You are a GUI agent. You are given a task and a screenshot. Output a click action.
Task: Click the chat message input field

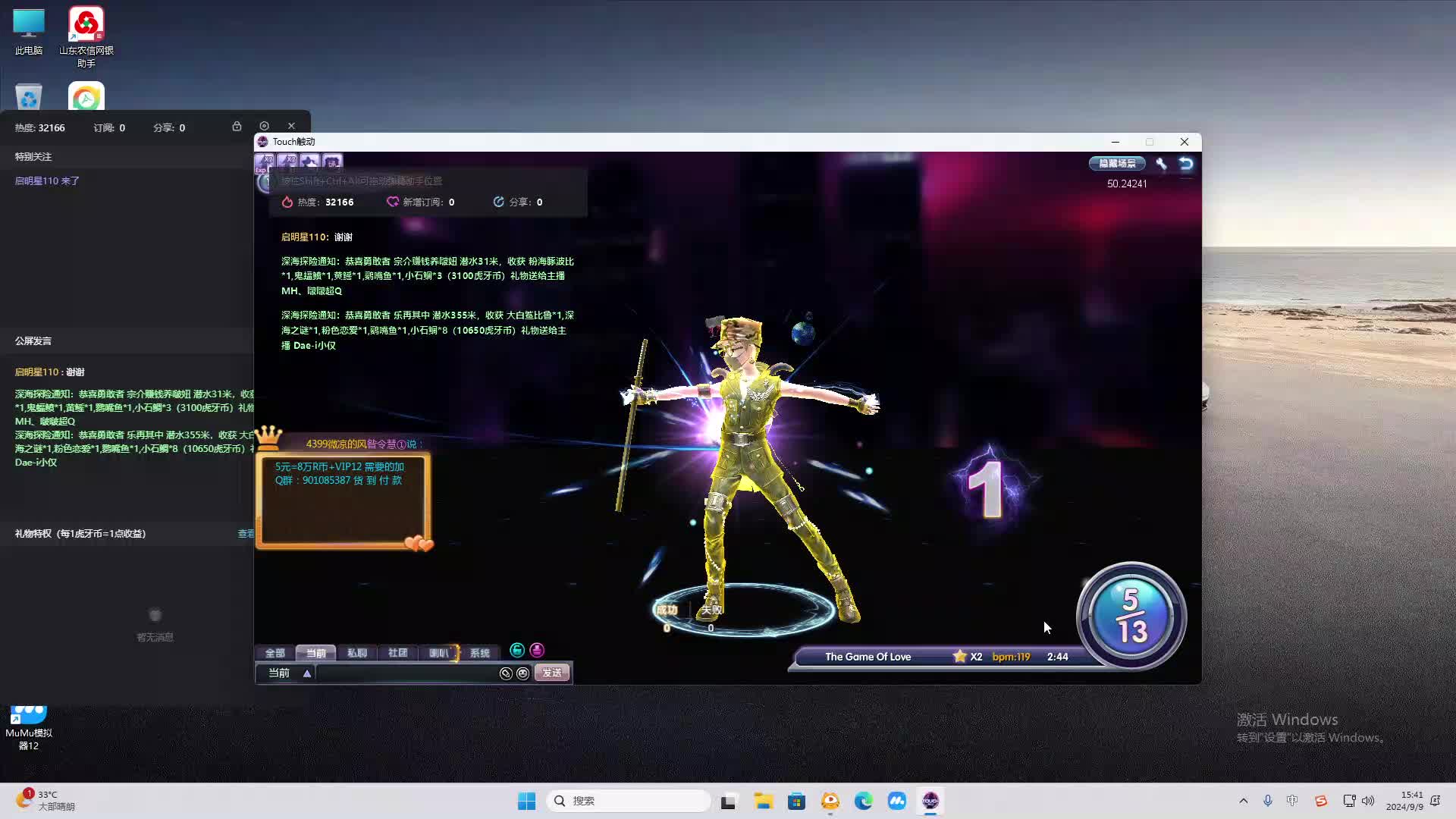(406, 673)
